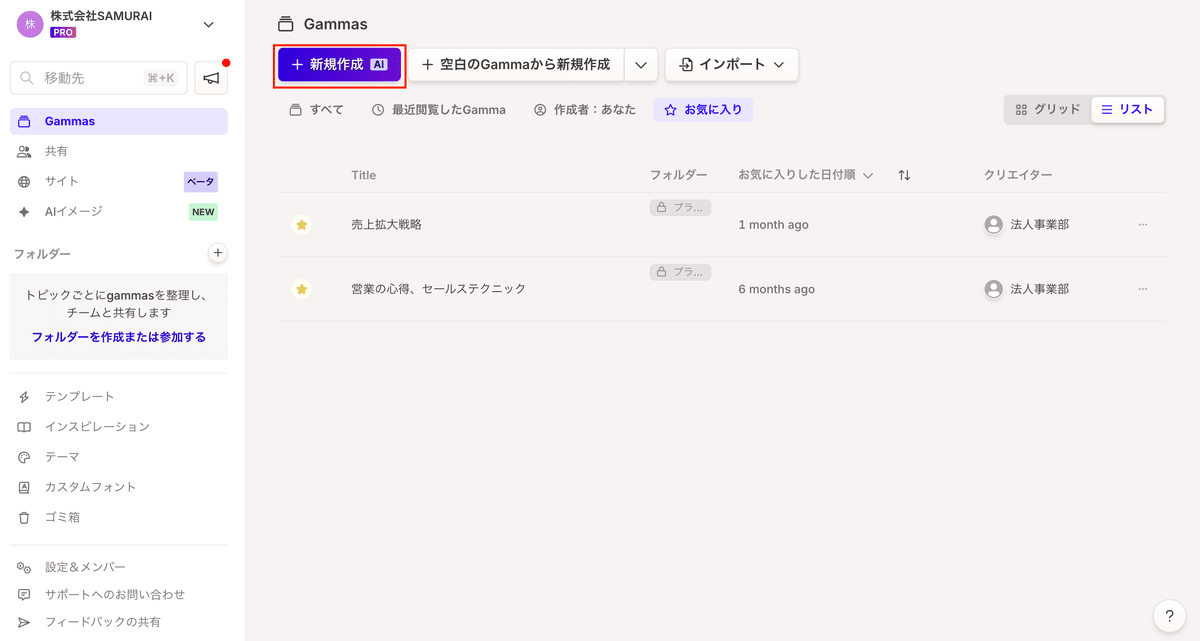This screenshot has width=1200, height=641.
Task: Select the すべて filter tab
Action: pos(316,110)
